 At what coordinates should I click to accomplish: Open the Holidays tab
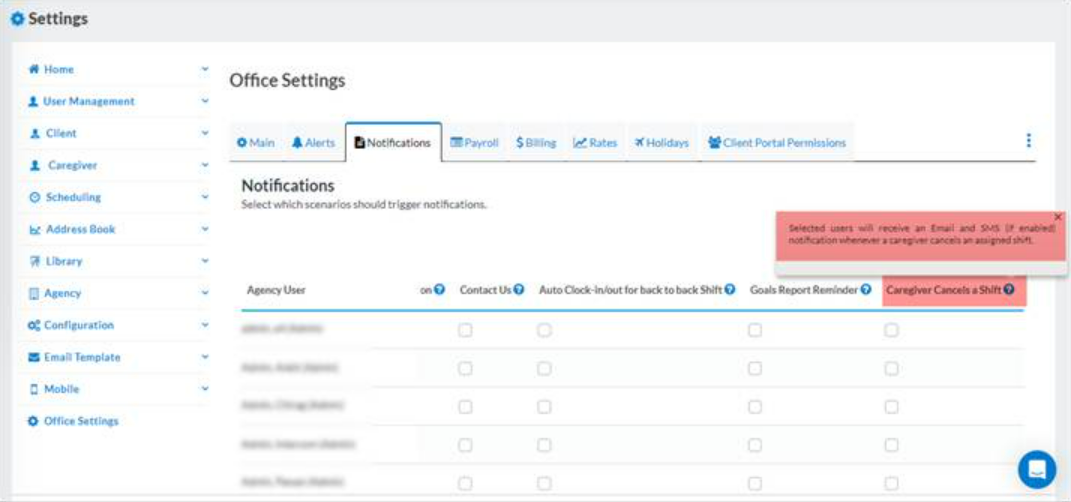pyautogui.click(x=661, y=143)
